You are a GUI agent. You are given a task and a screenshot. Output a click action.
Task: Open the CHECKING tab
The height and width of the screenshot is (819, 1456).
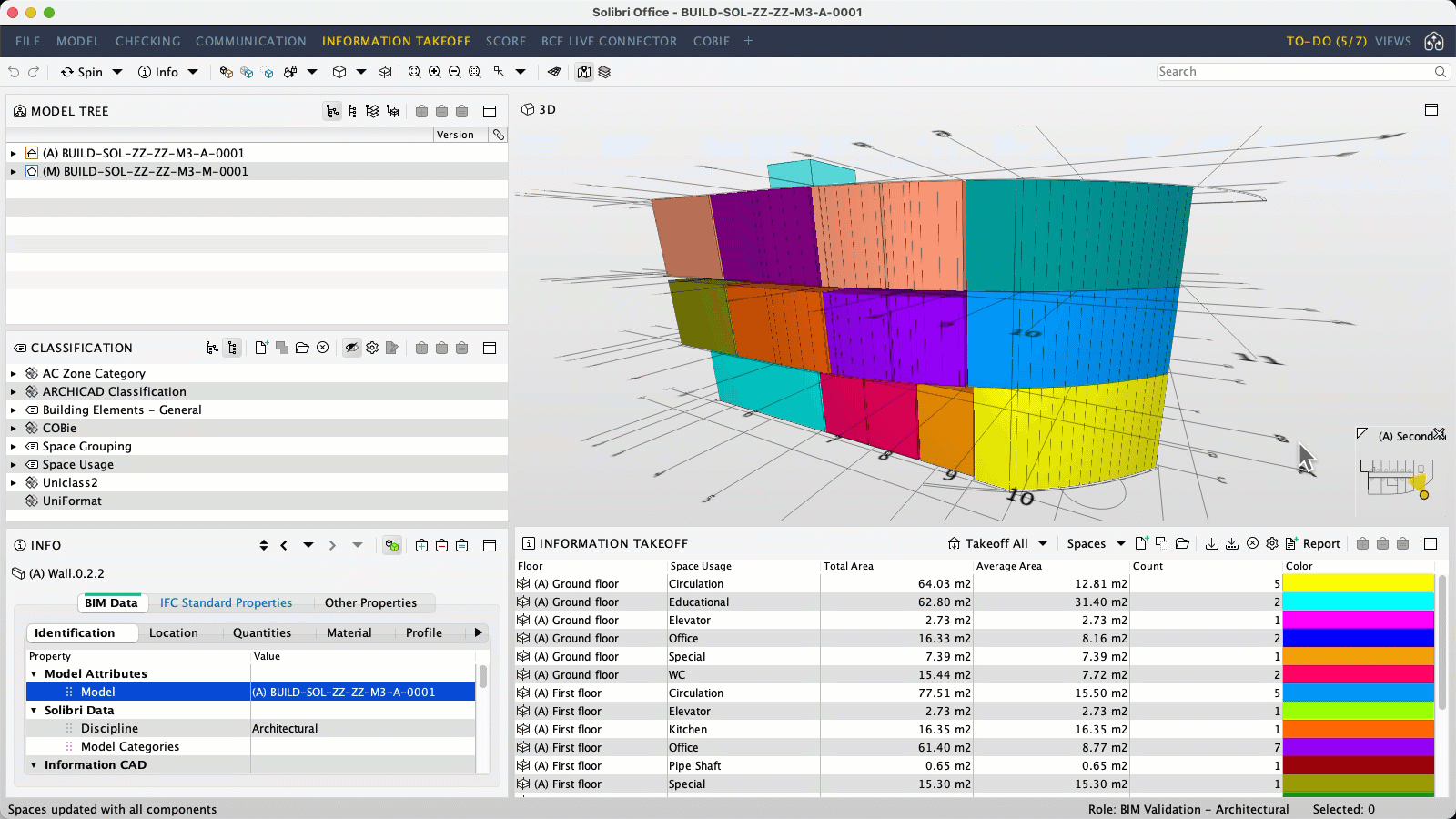pos(147,41)
